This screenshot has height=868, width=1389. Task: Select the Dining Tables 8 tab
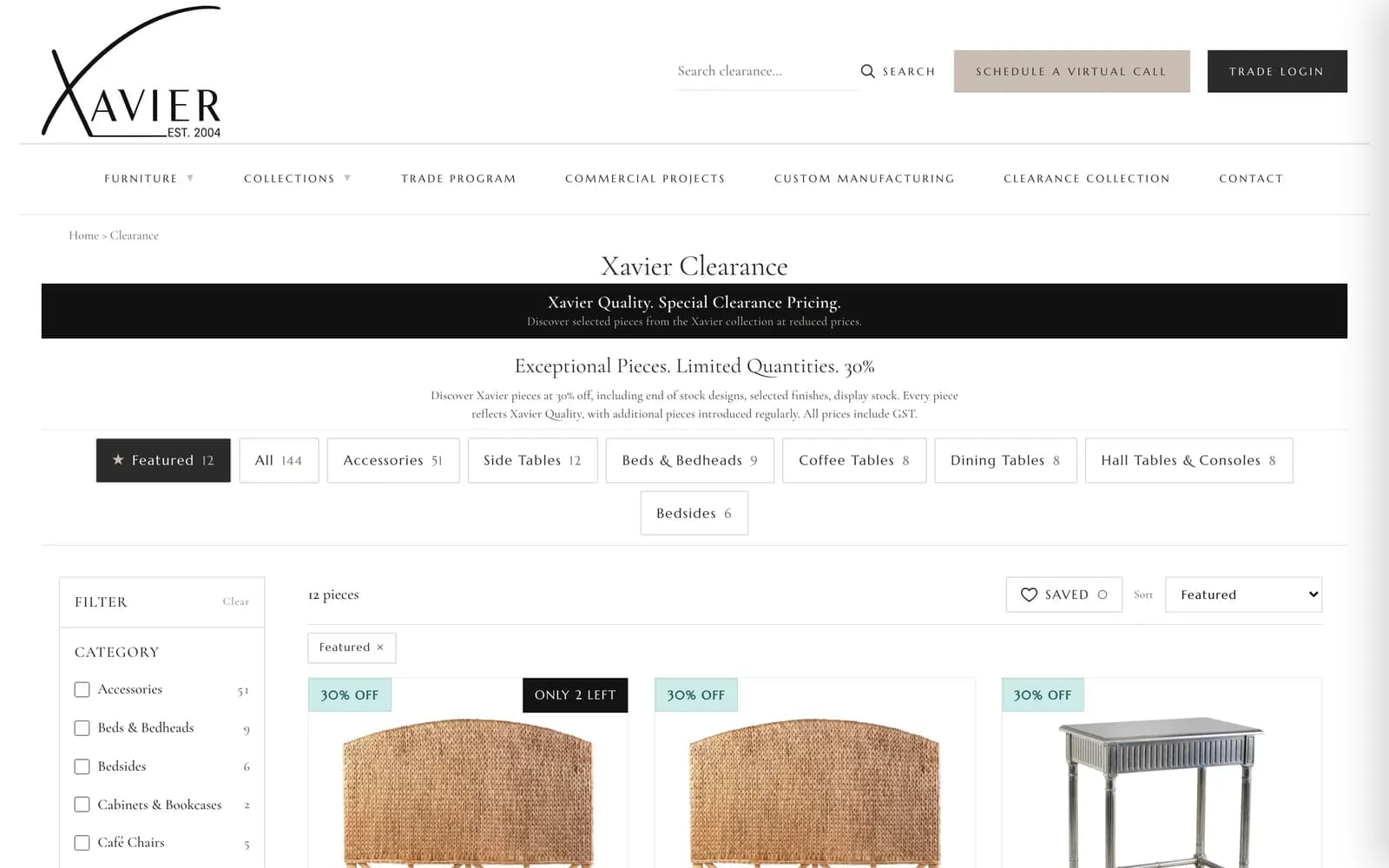click(x=1005, y=460)
